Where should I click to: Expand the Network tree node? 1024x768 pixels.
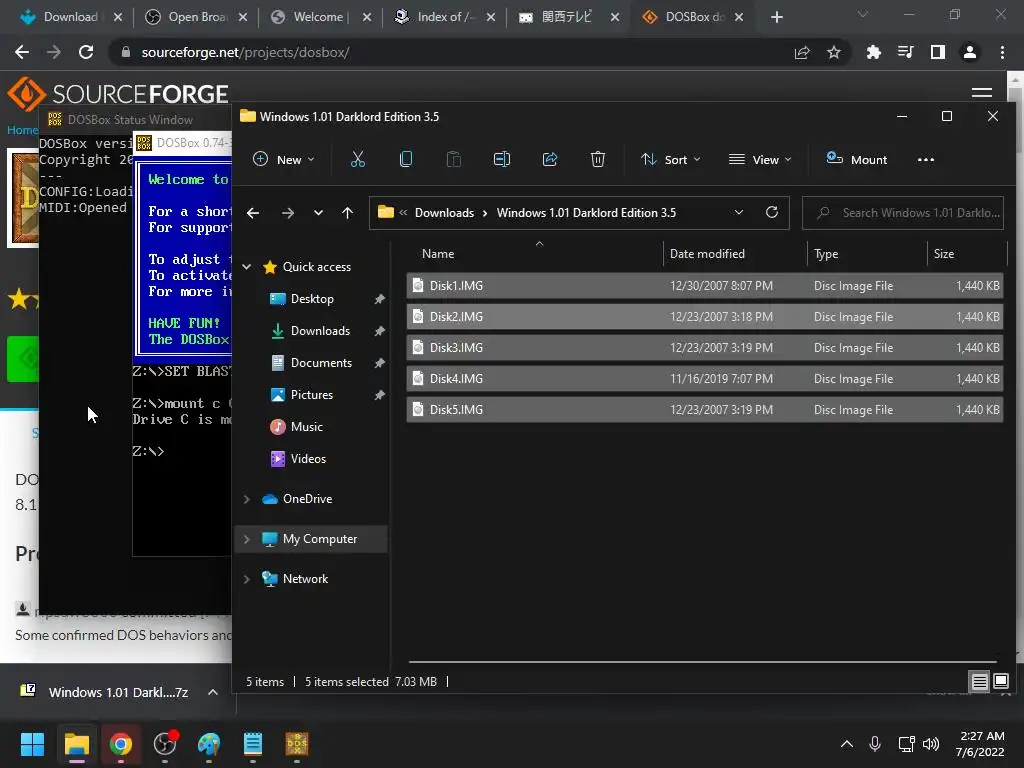click(247, 579)
